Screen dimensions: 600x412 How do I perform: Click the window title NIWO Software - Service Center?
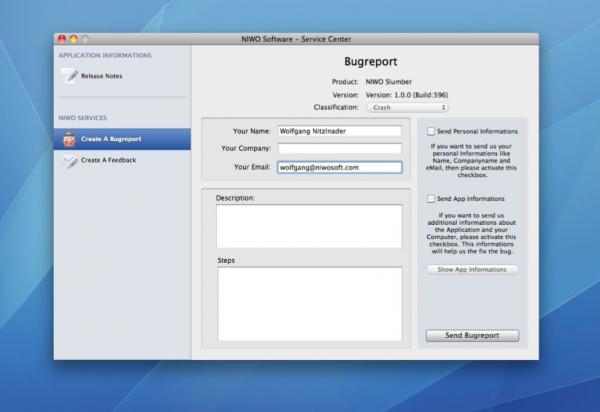pos(296,39)
